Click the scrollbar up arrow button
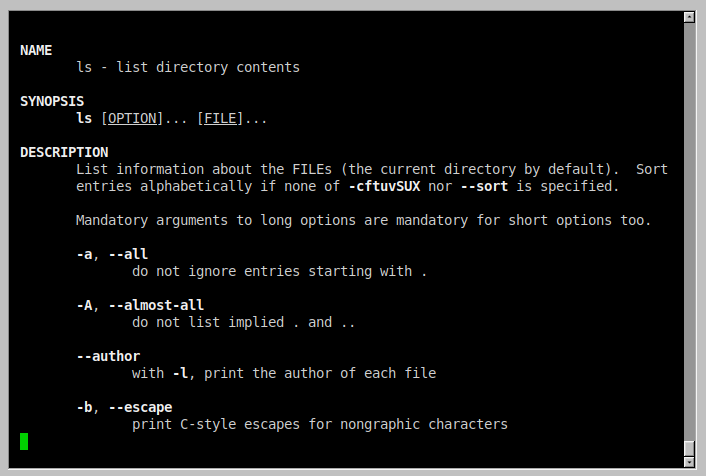 689,17
